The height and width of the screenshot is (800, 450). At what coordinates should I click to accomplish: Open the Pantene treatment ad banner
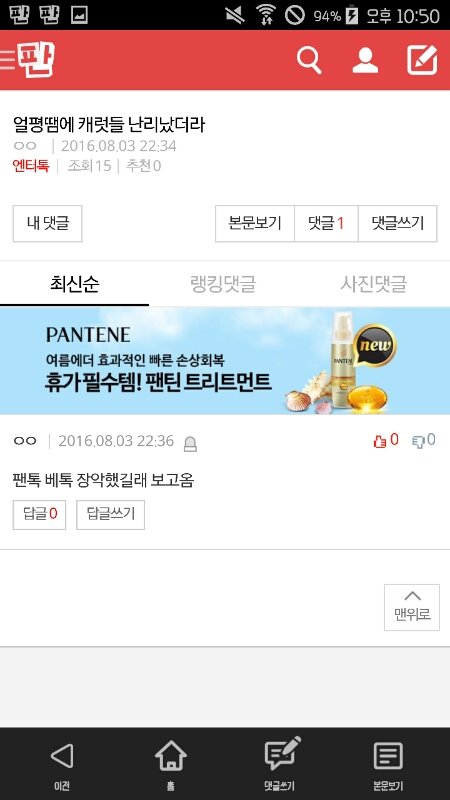[x=225, y=361]
